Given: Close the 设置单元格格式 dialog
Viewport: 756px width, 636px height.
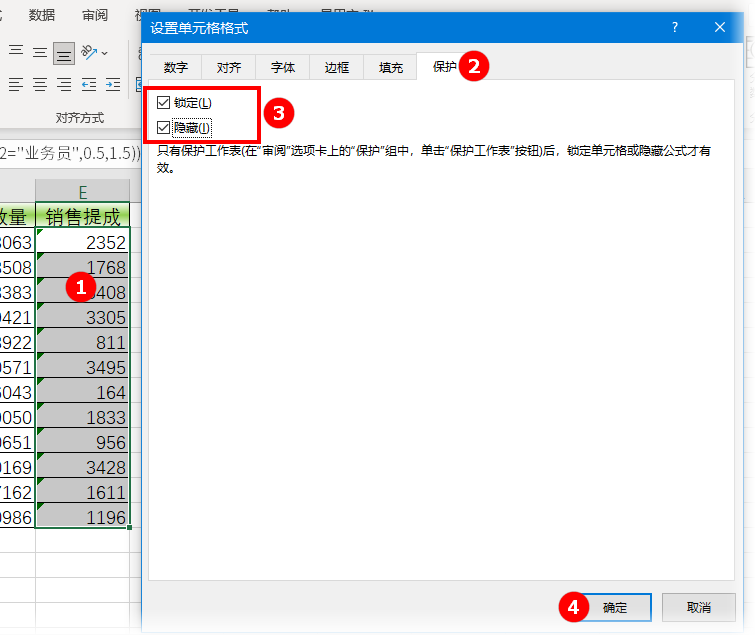Looking at the screenshot, I should click(x=720, y=27).
